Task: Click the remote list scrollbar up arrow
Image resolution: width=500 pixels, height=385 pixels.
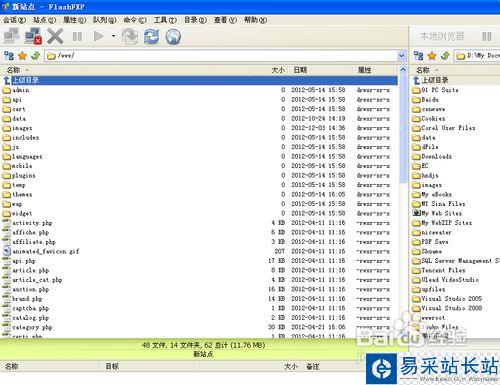Action: click(403, 70)
